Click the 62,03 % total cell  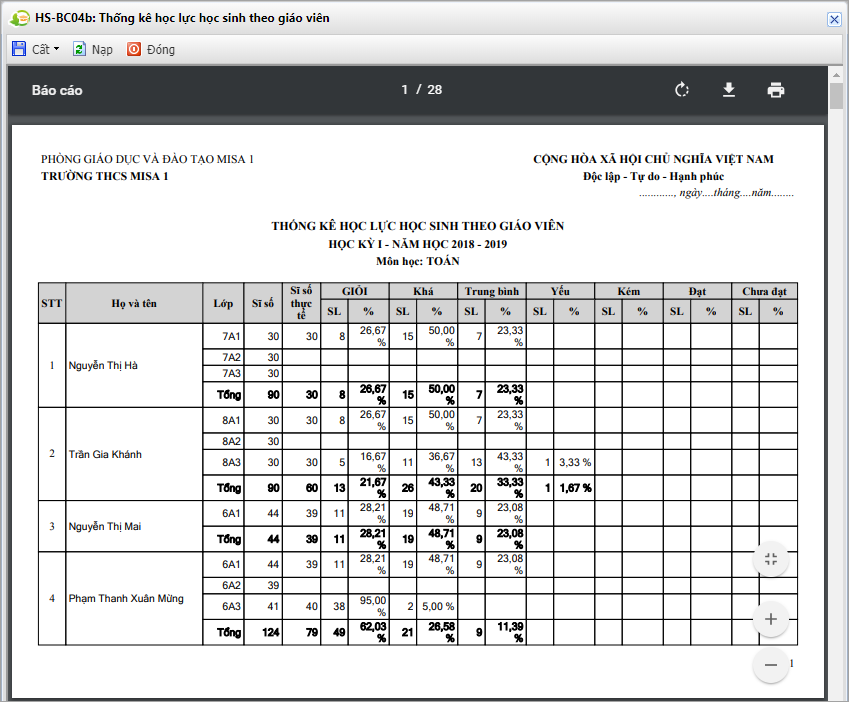pos(369,632)
